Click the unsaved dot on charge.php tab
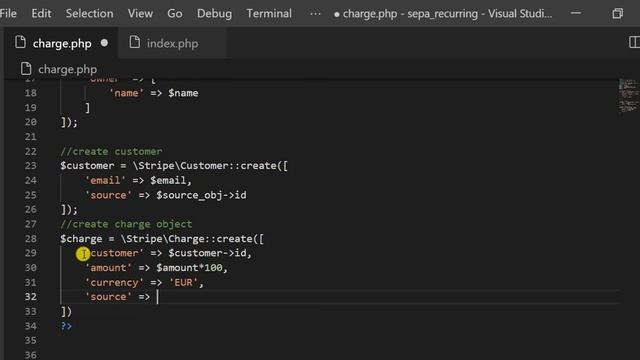Viewport: 640px width, 360px height. 104,43
